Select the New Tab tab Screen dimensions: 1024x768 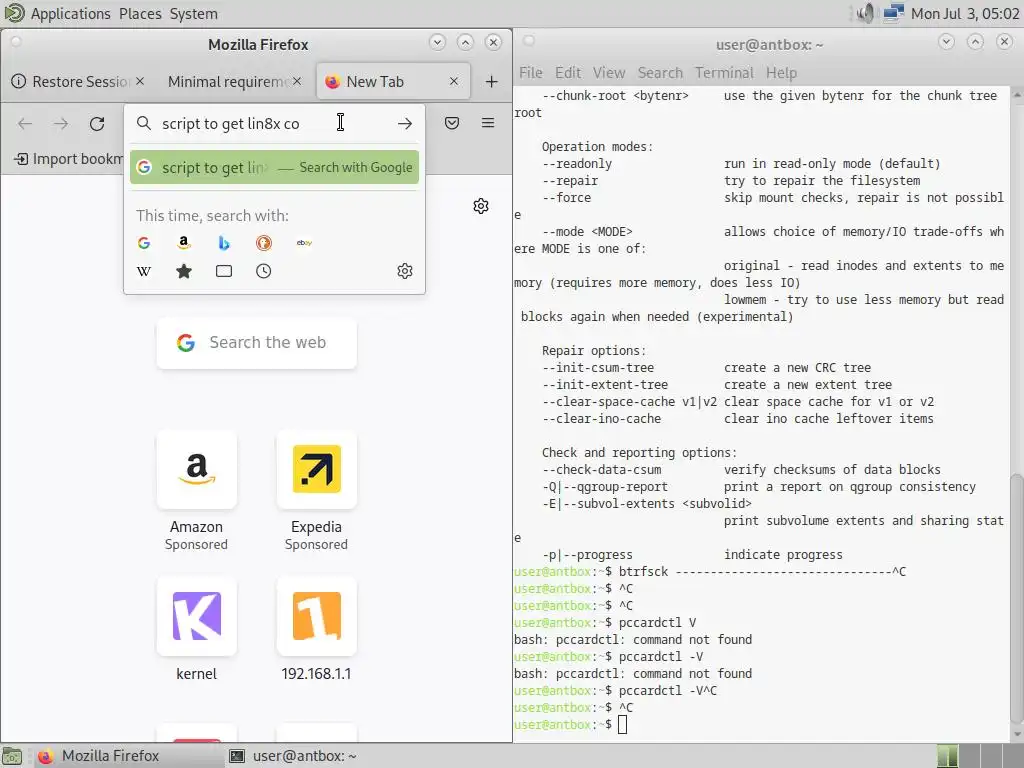click(x=393, y=82)
